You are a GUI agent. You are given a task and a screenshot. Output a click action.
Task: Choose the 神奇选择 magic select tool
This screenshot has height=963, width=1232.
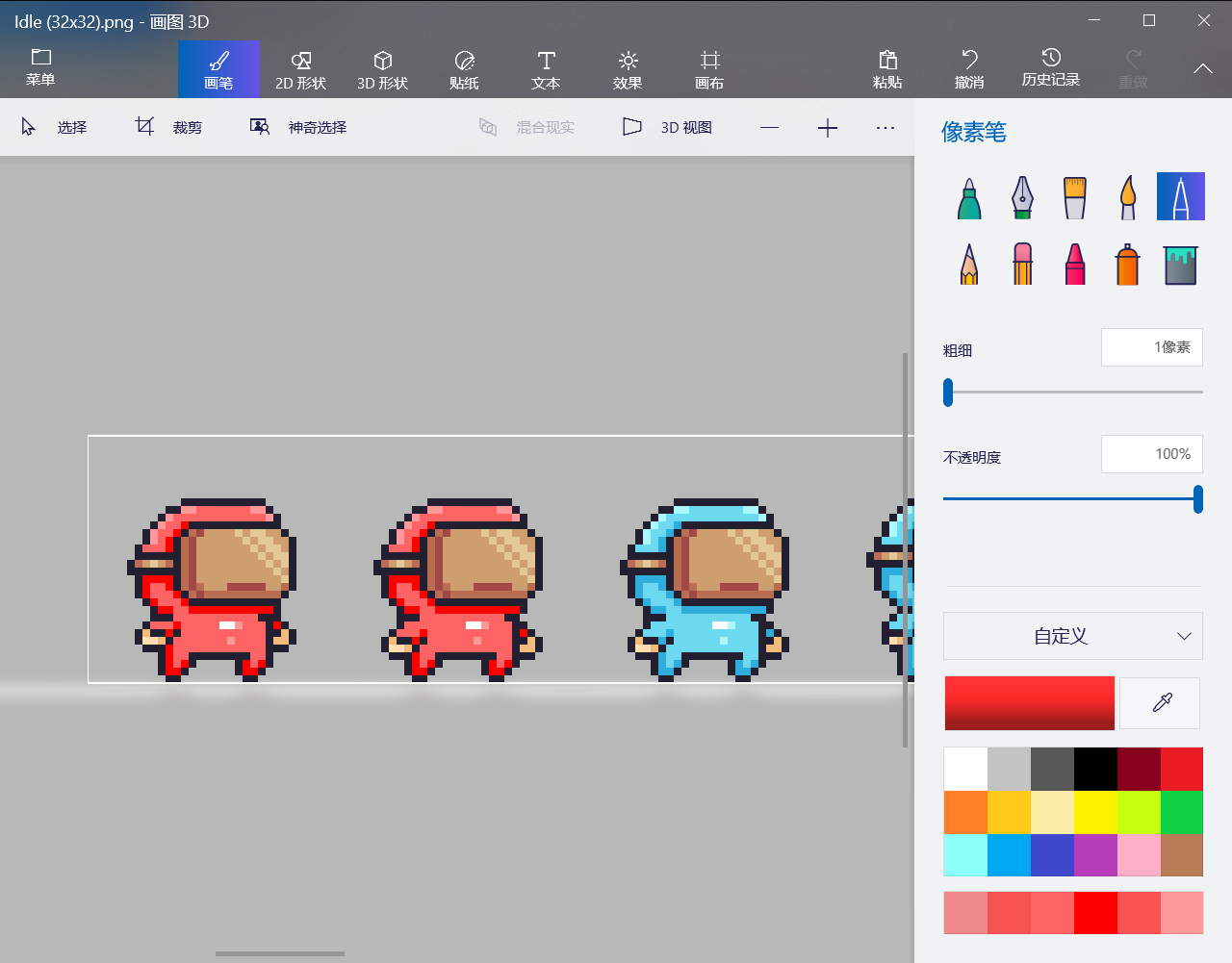tap(298, 127)
